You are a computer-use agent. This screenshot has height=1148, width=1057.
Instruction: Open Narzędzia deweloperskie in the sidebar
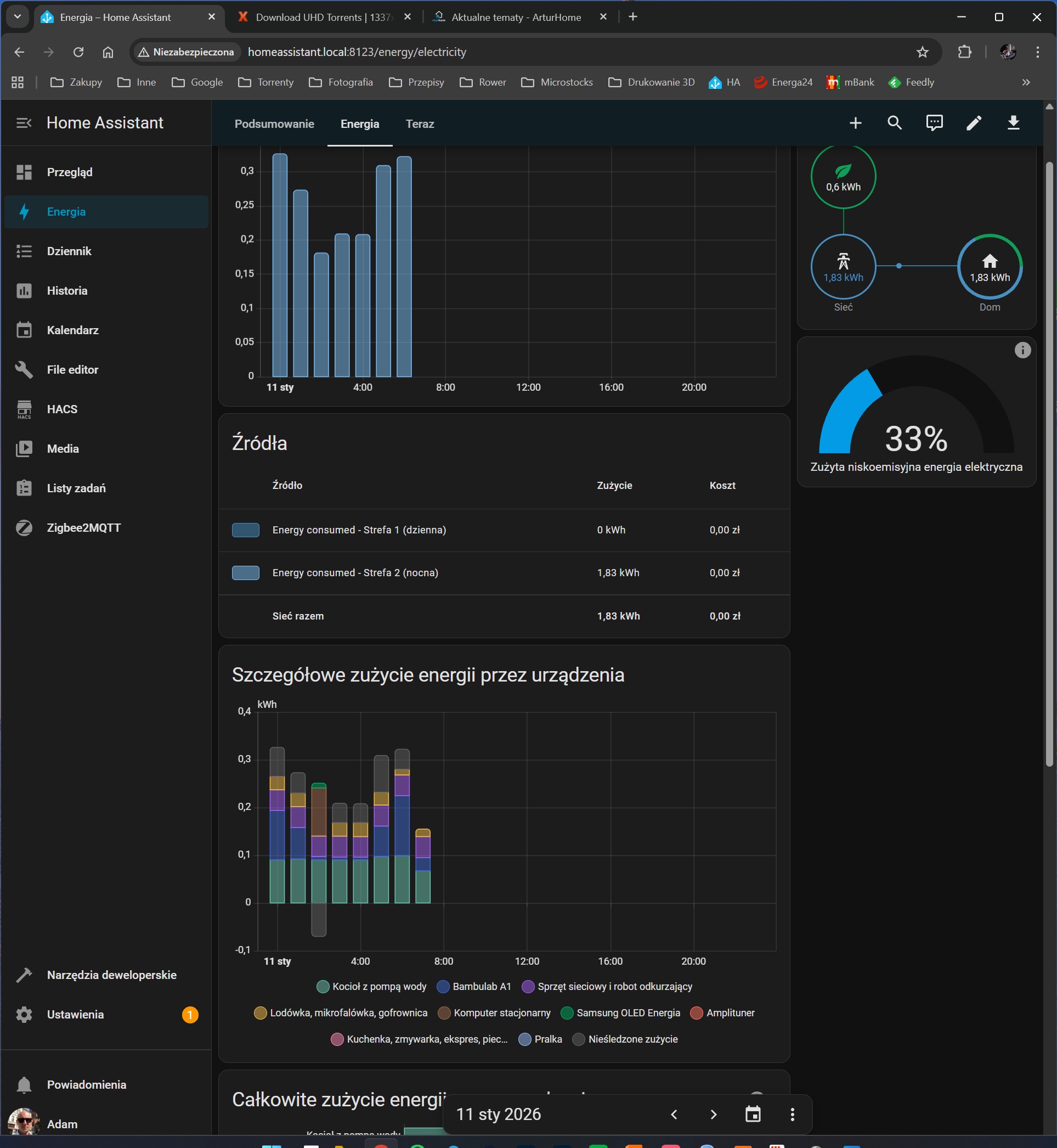(111, 975)
